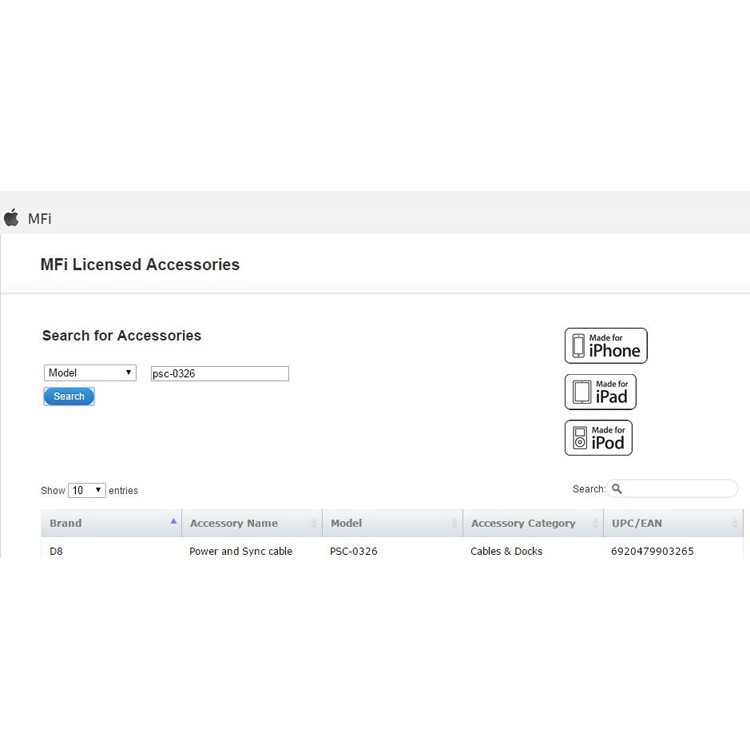Click the Search for Accessories heading
Screen dimensions: 750x750
(x=121, y=335)
